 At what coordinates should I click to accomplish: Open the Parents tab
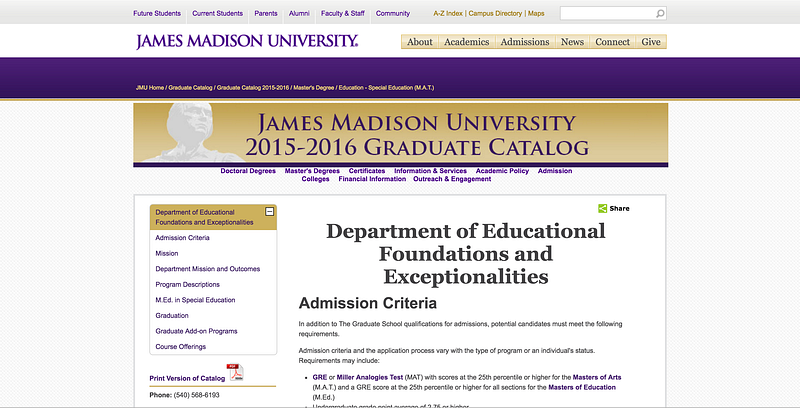[x=266, y=13]
